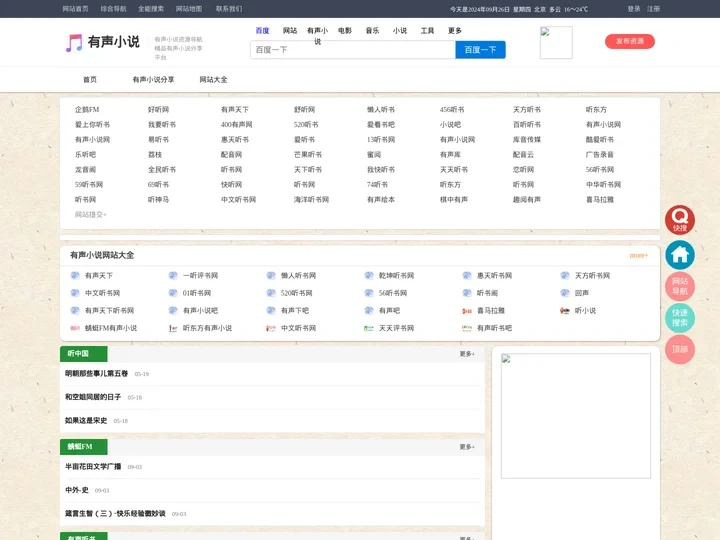The image size is (720, 540).
Task: Click the favicon beside 有声下吧
Action: (271, 310)
